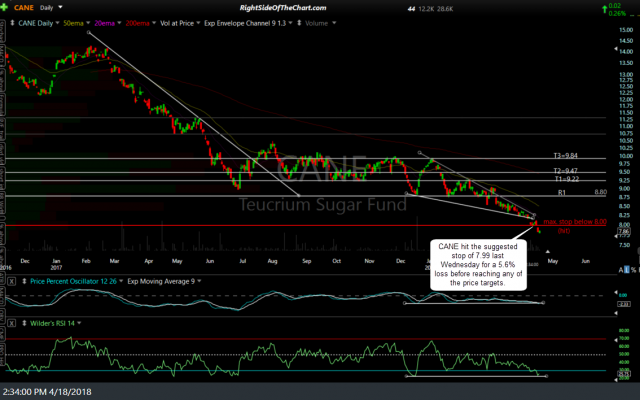Screen dimensions: 640x400
Task: Click the arrow beside RSI 70.00 level
Action: pyautogui.click(x=616, y=340)
